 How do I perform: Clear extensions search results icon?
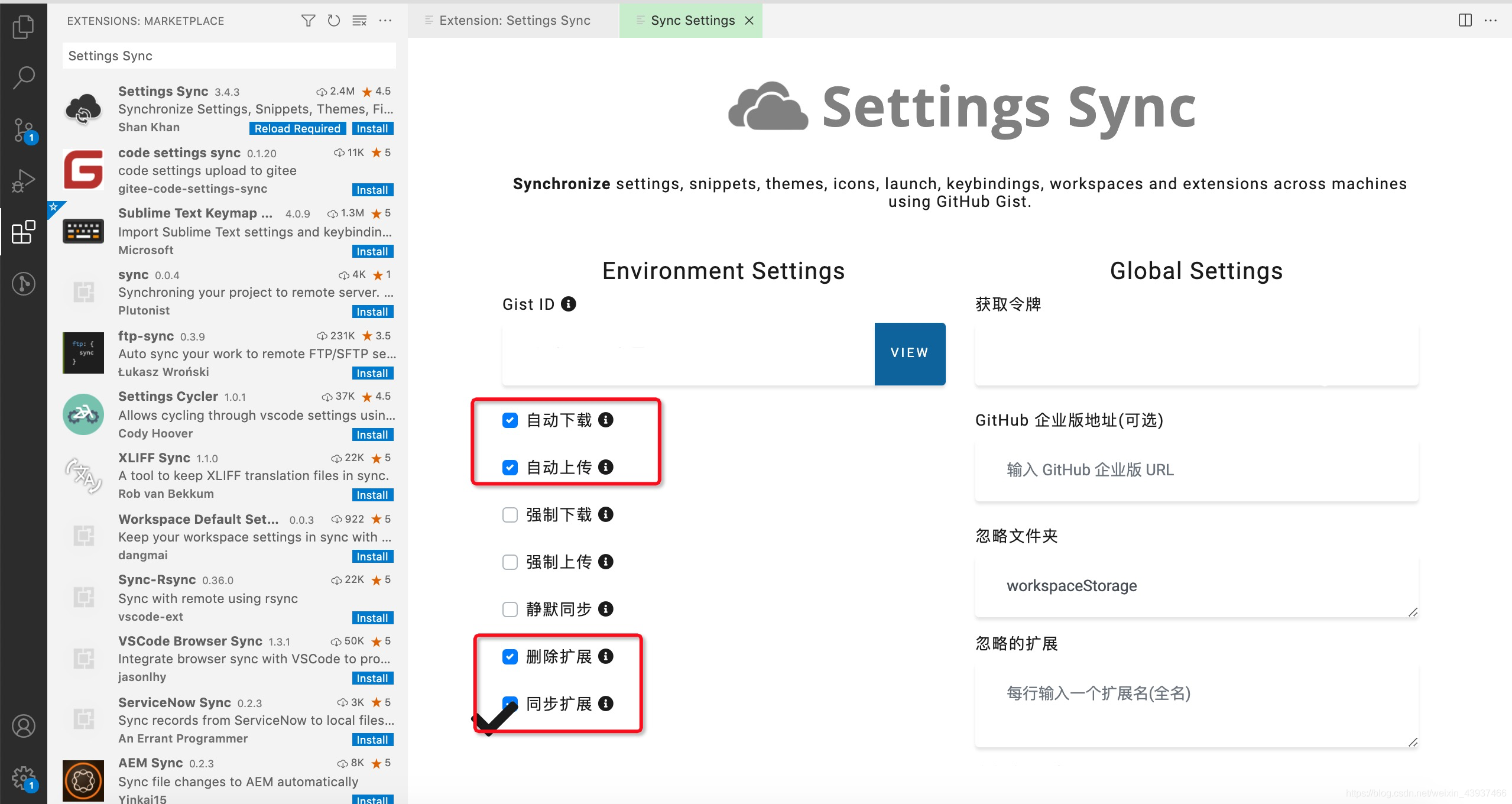[x=359, y=21]
